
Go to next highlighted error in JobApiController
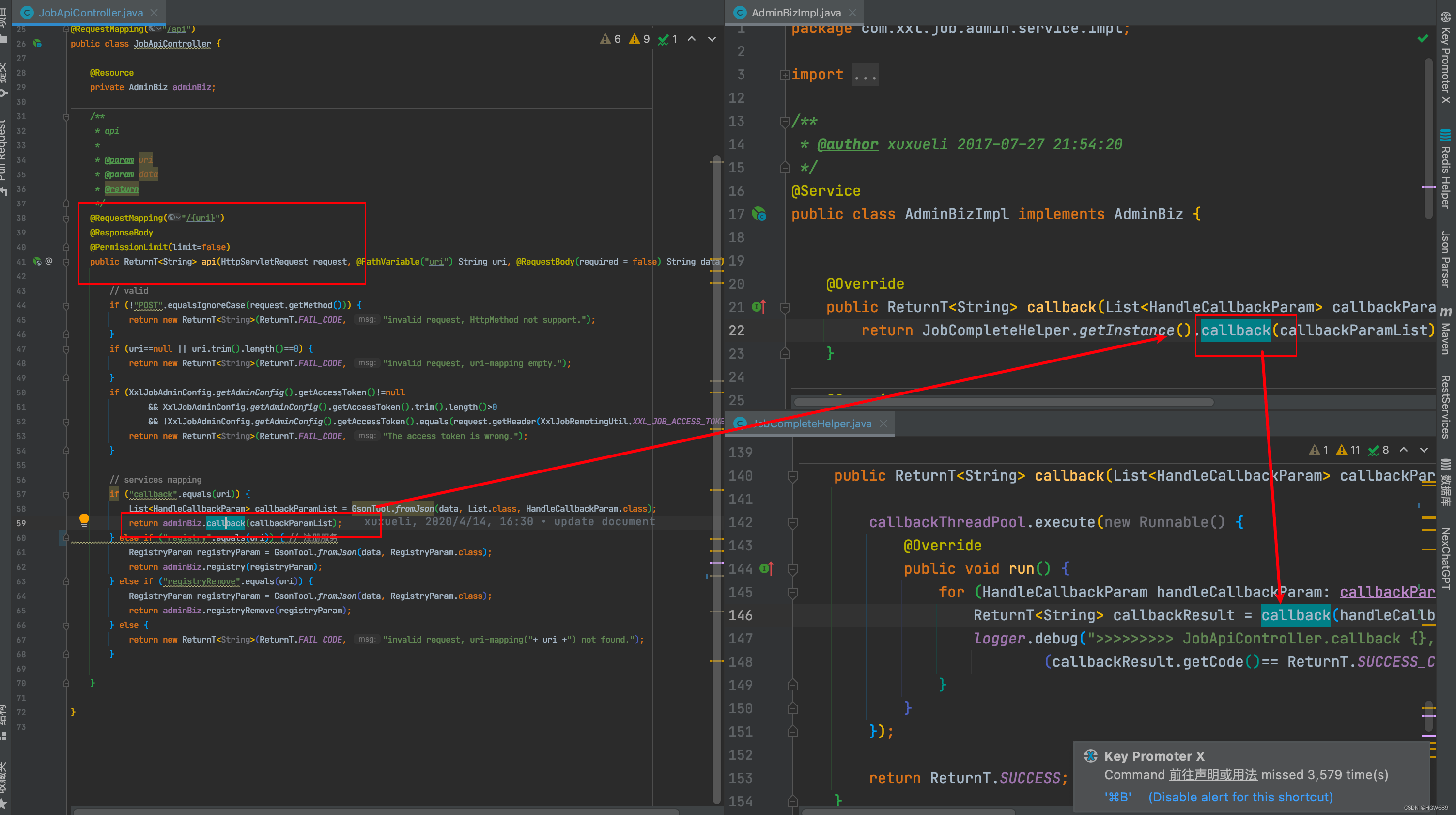click(712, 39)
